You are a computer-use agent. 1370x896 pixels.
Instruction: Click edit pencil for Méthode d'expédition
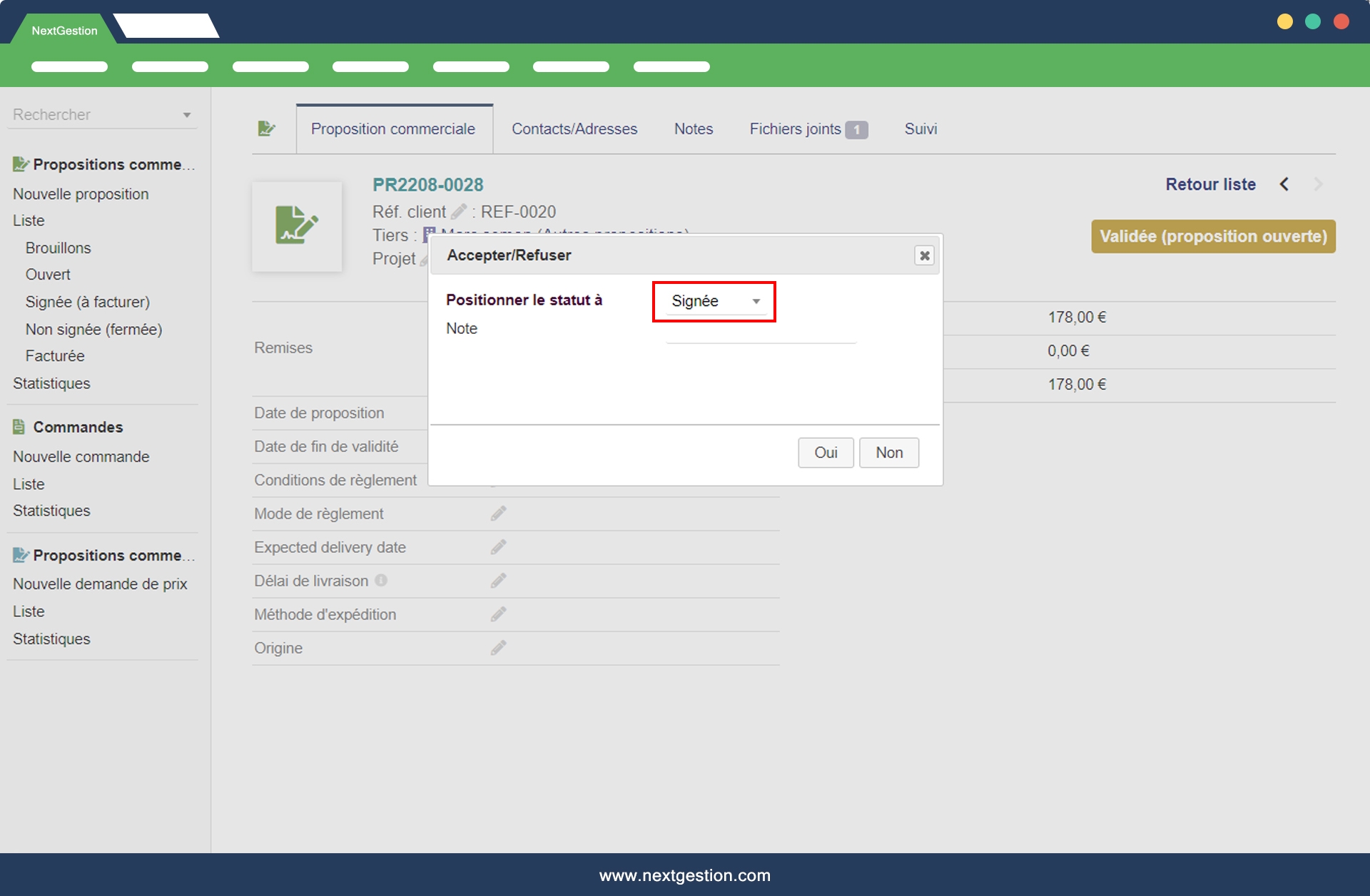tap(498, 614)
